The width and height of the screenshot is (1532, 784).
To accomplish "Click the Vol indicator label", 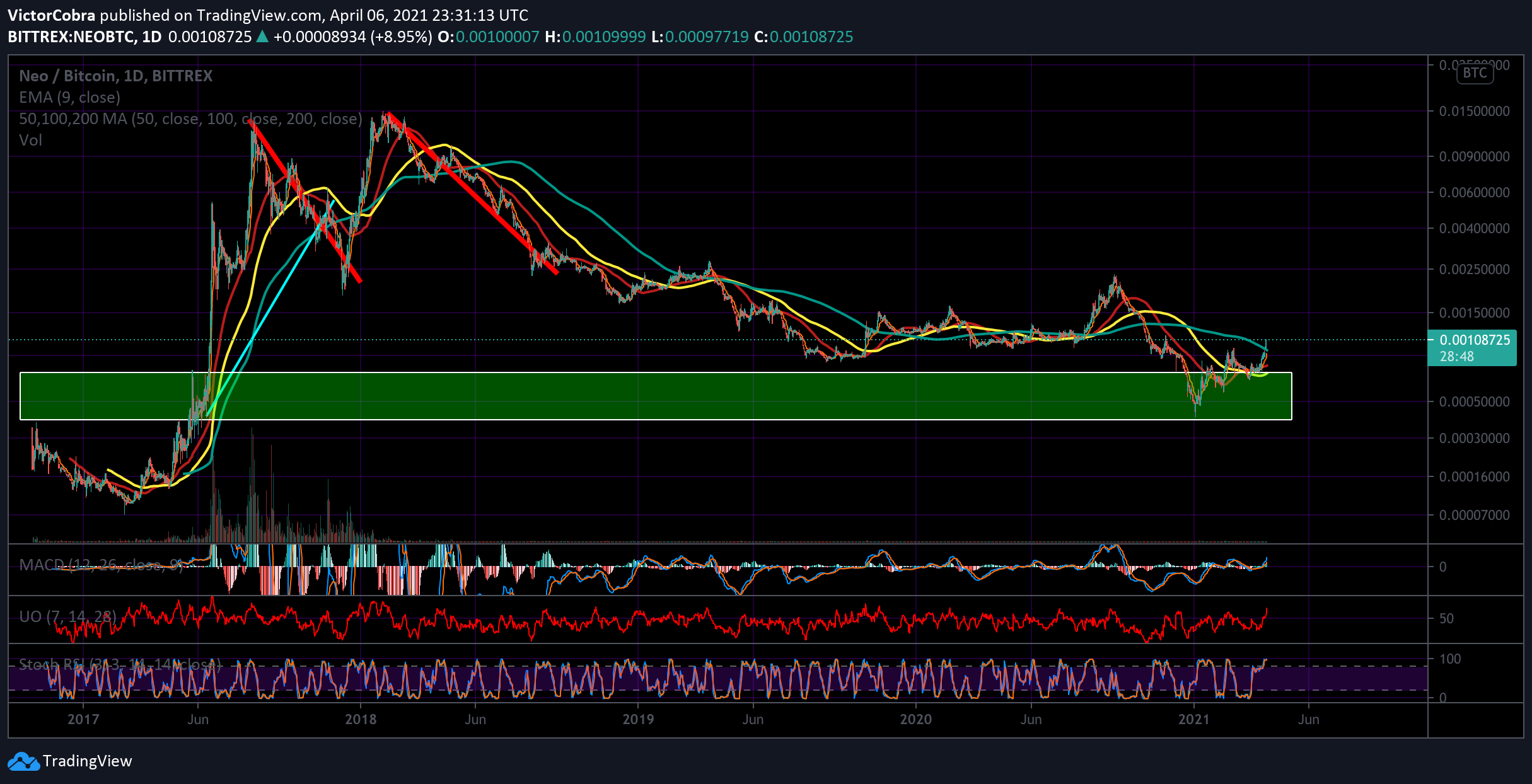I will tap(31, 140).
